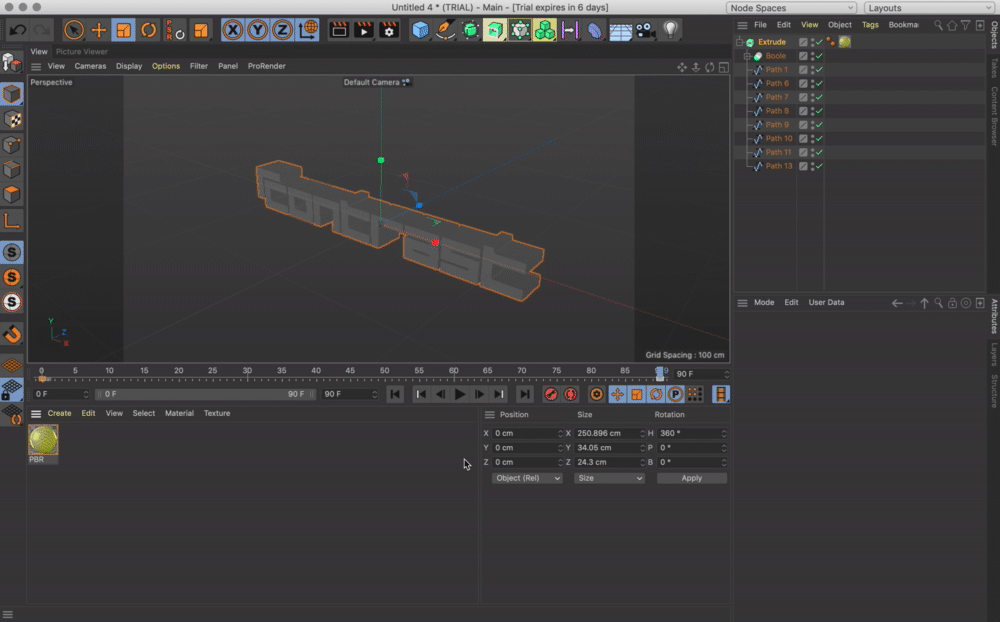This screenshot has width=1000, height=622.
Task: Click the Undo arrow icon
Action: 18,30
